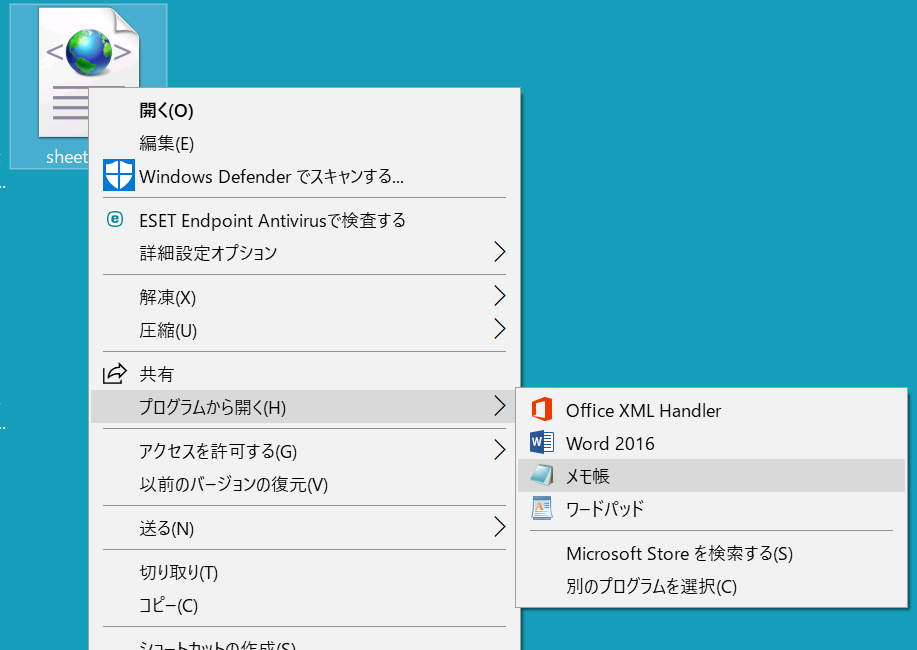Choose 編集(E) from context menu
Screen dimensions: 917x650
point(304,143)
